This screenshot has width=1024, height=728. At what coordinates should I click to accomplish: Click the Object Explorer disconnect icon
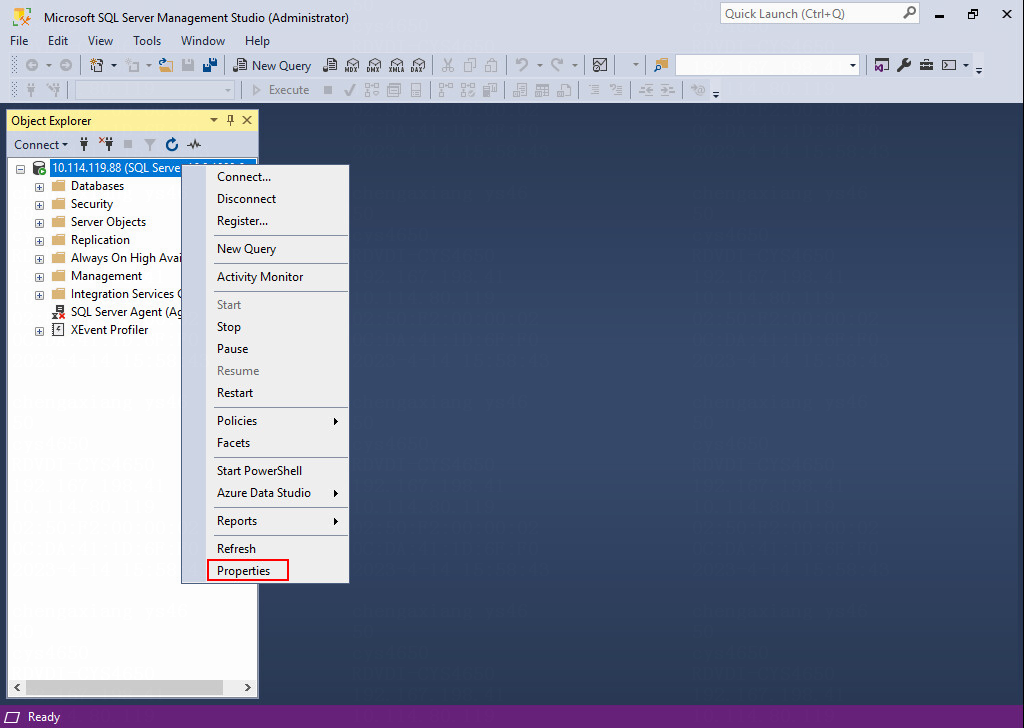pos(106,144)
